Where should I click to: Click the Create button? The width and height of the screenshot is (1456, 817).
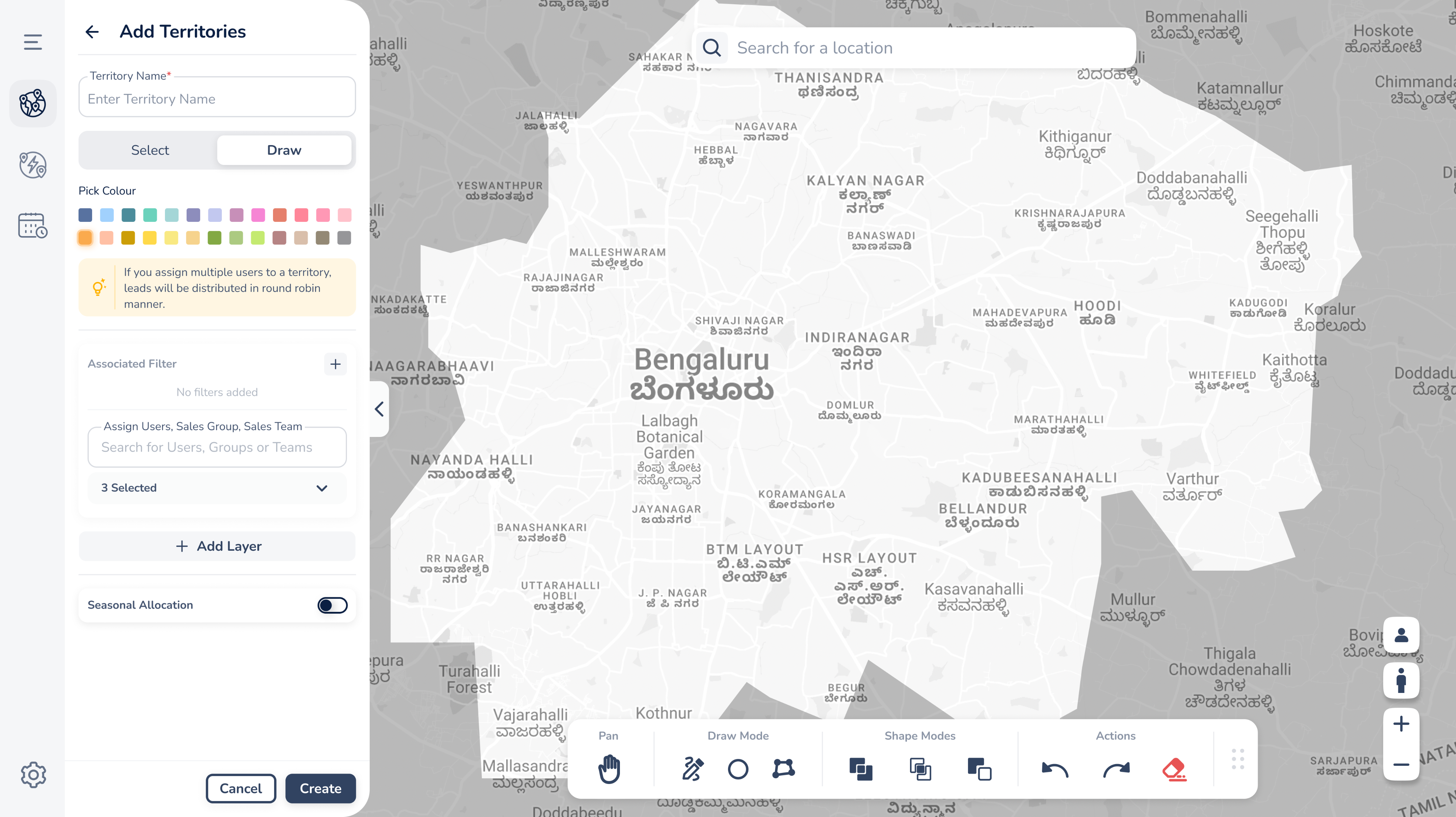[x=320, y=788]
